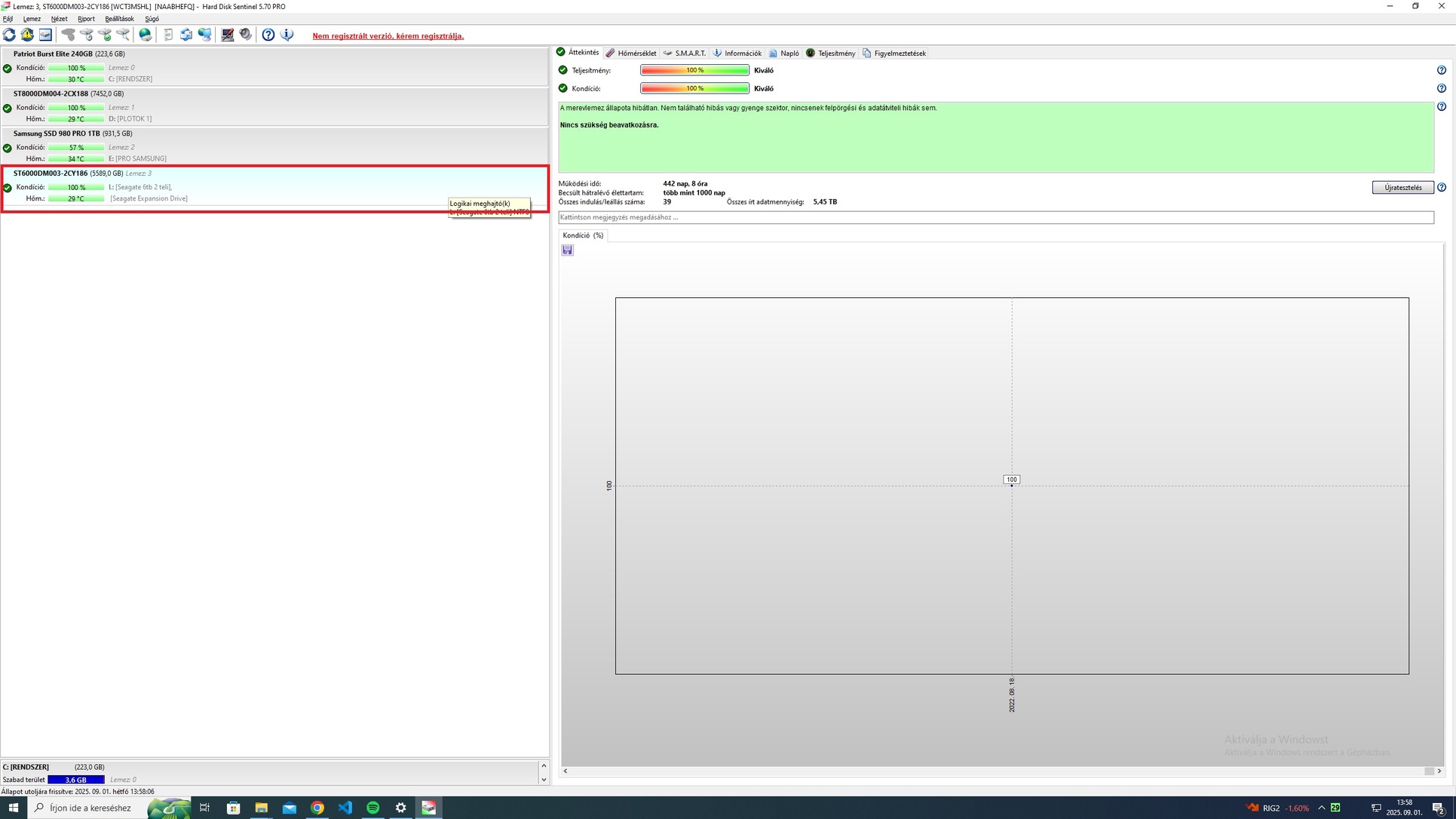The height and width of the screenshot is (819, 1456).
Task: Click the Kondíció 100% health bar
Action: click(x=694, y=88)
